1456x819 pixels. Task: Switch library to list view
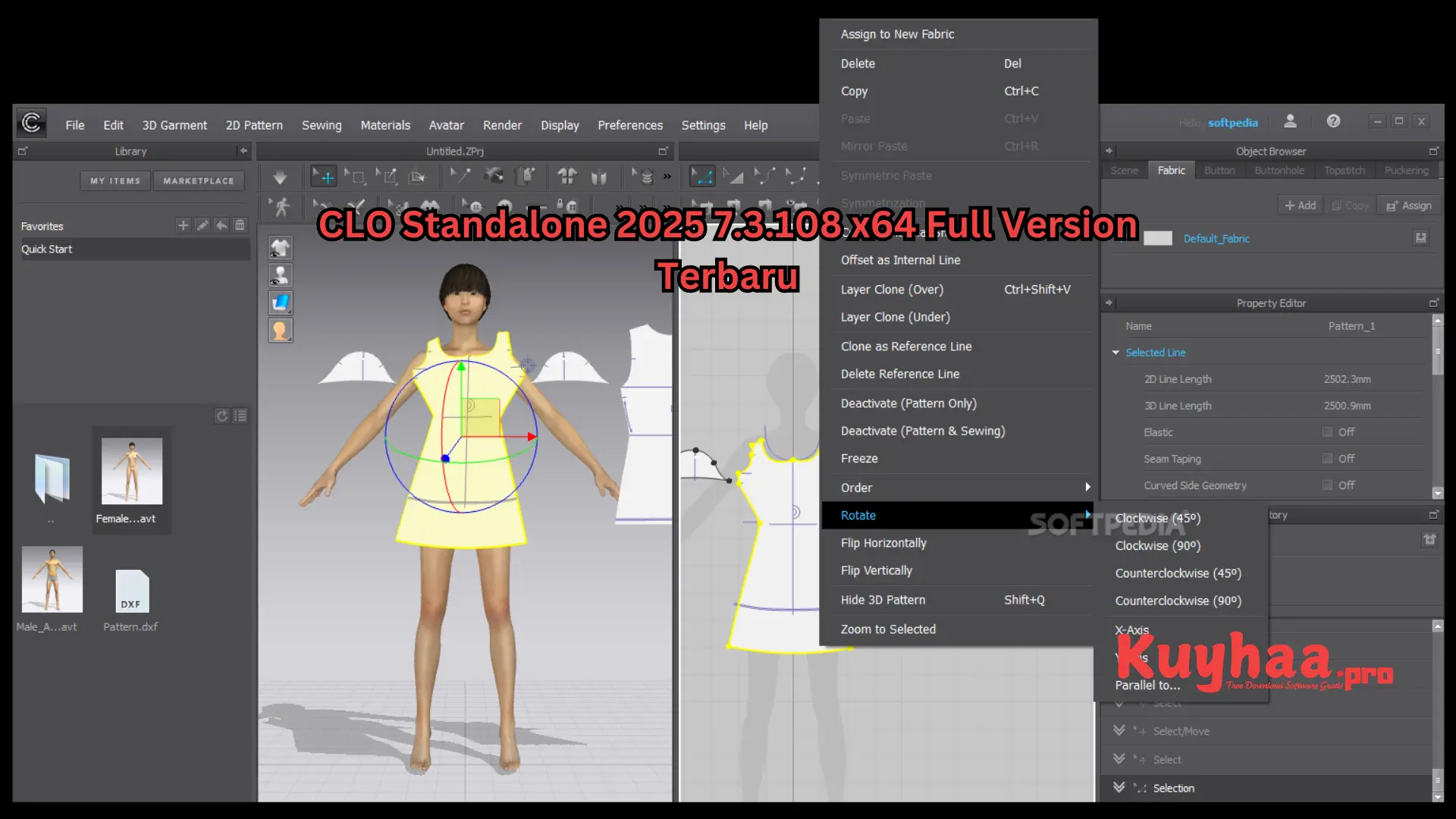coord(240,416)
